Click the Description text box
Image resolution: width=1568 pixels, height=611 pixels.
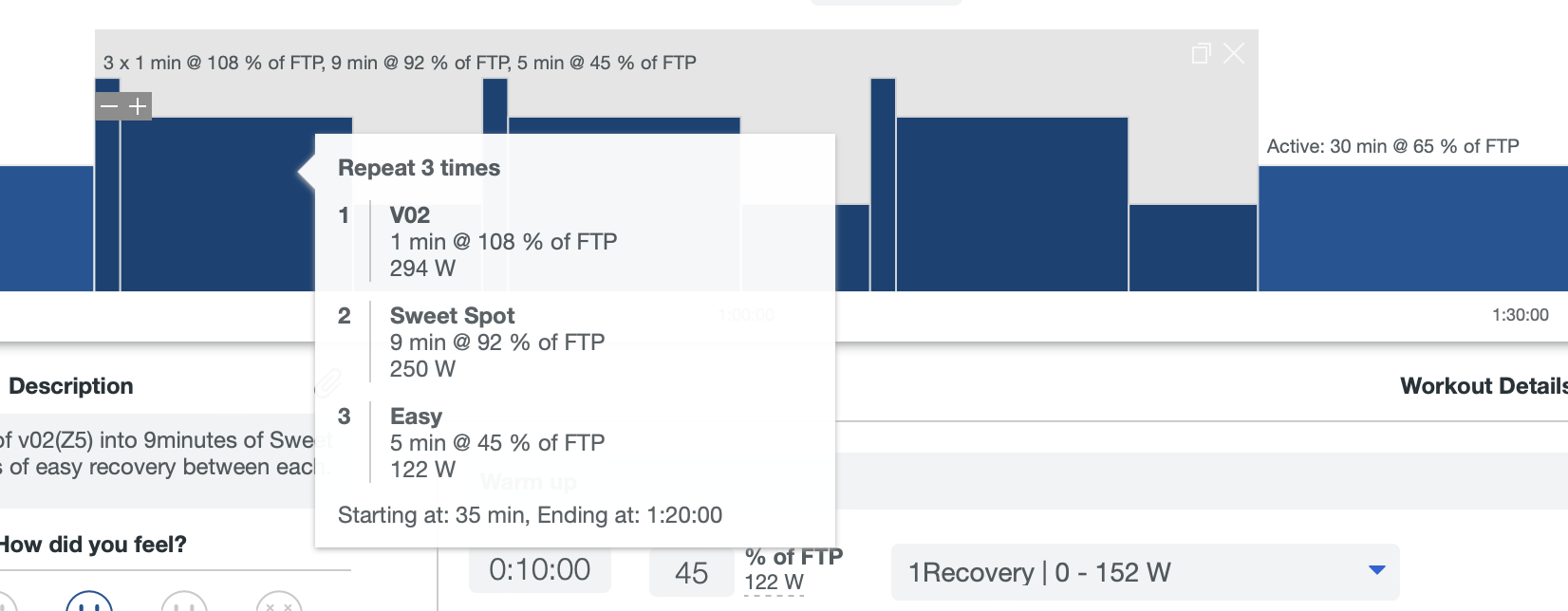tap(157, 454)
